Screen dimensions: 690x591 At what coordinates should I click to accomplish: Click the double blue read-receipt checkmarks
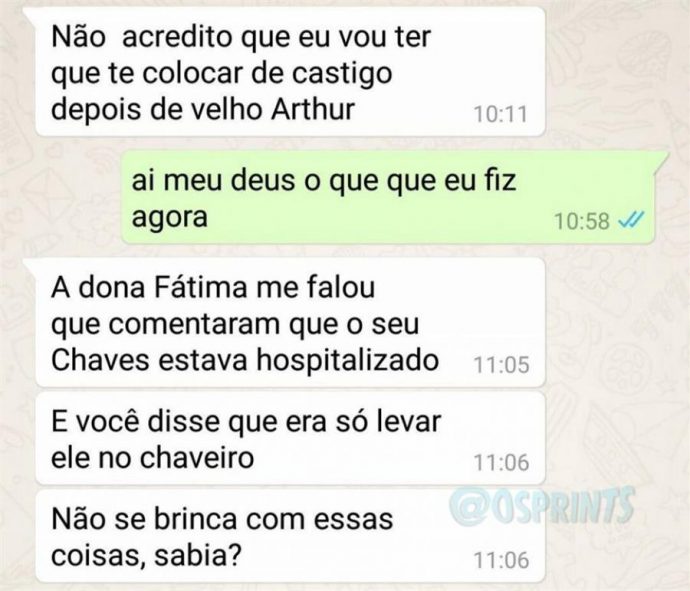(631, 219)
